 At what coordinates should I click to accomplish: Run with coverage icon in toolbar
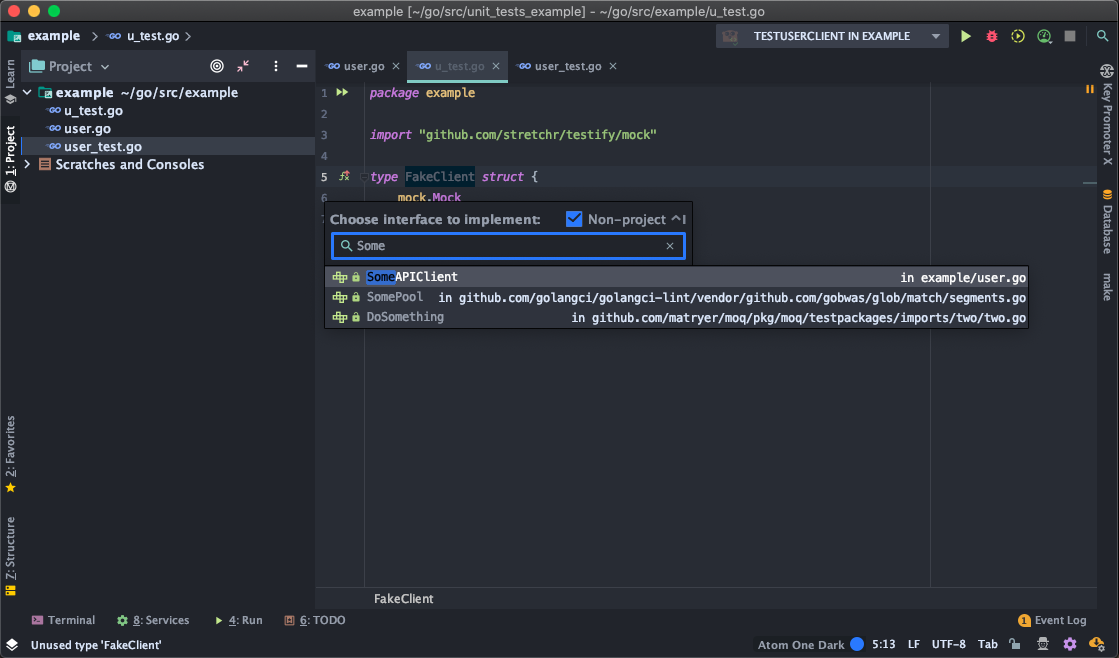pos(1018,36)
